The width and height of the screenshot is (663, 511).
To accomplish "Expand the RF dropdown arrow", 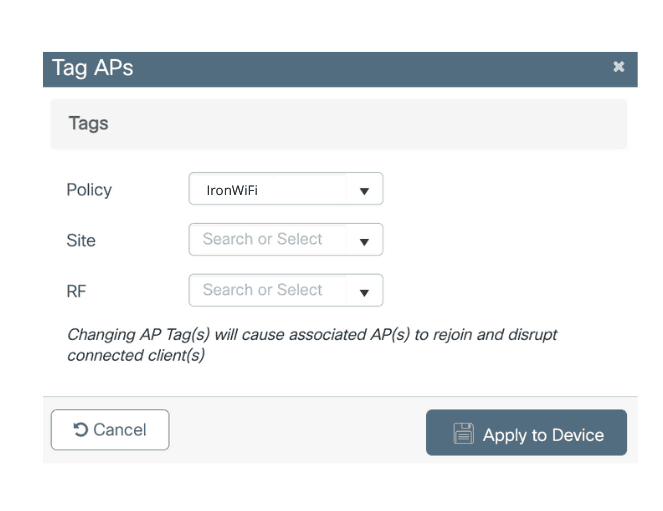I will click(364, 292).
